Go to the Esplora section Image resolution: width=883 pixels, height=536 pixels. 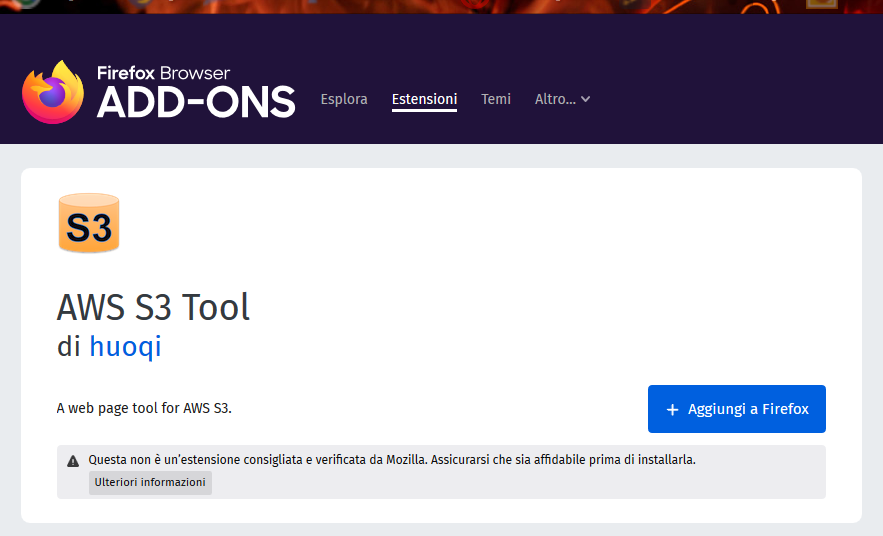344,99
